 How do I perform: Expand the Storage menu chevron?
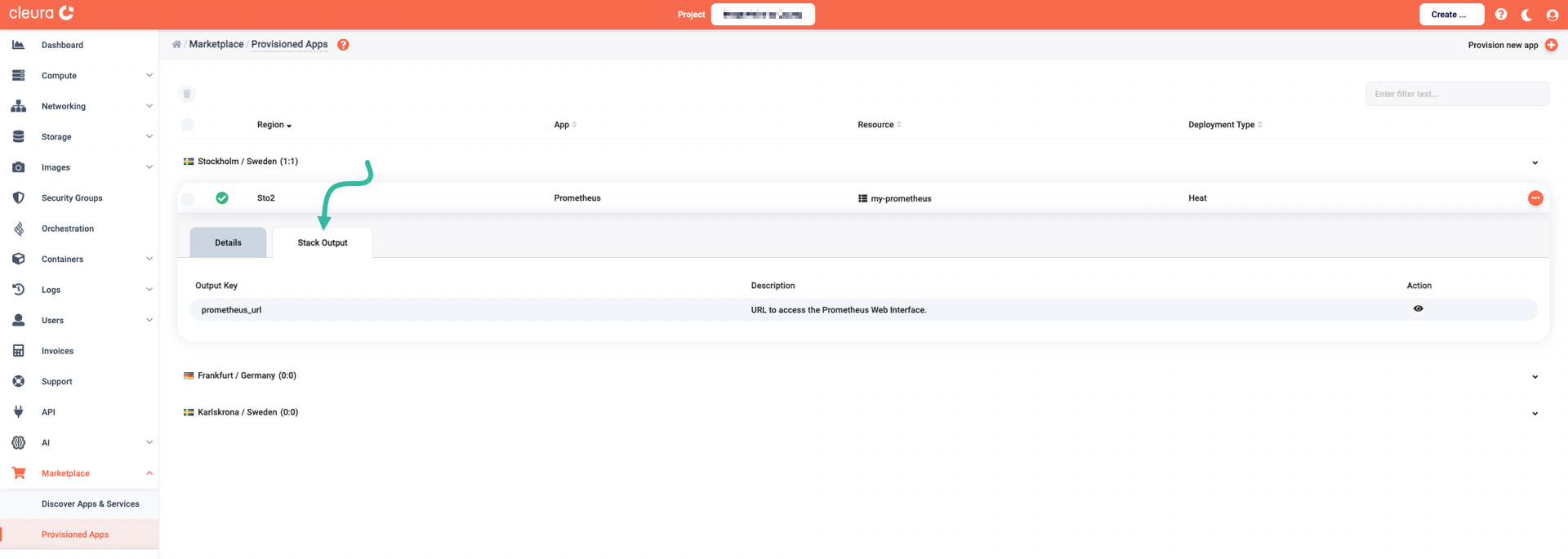point(149,136)
